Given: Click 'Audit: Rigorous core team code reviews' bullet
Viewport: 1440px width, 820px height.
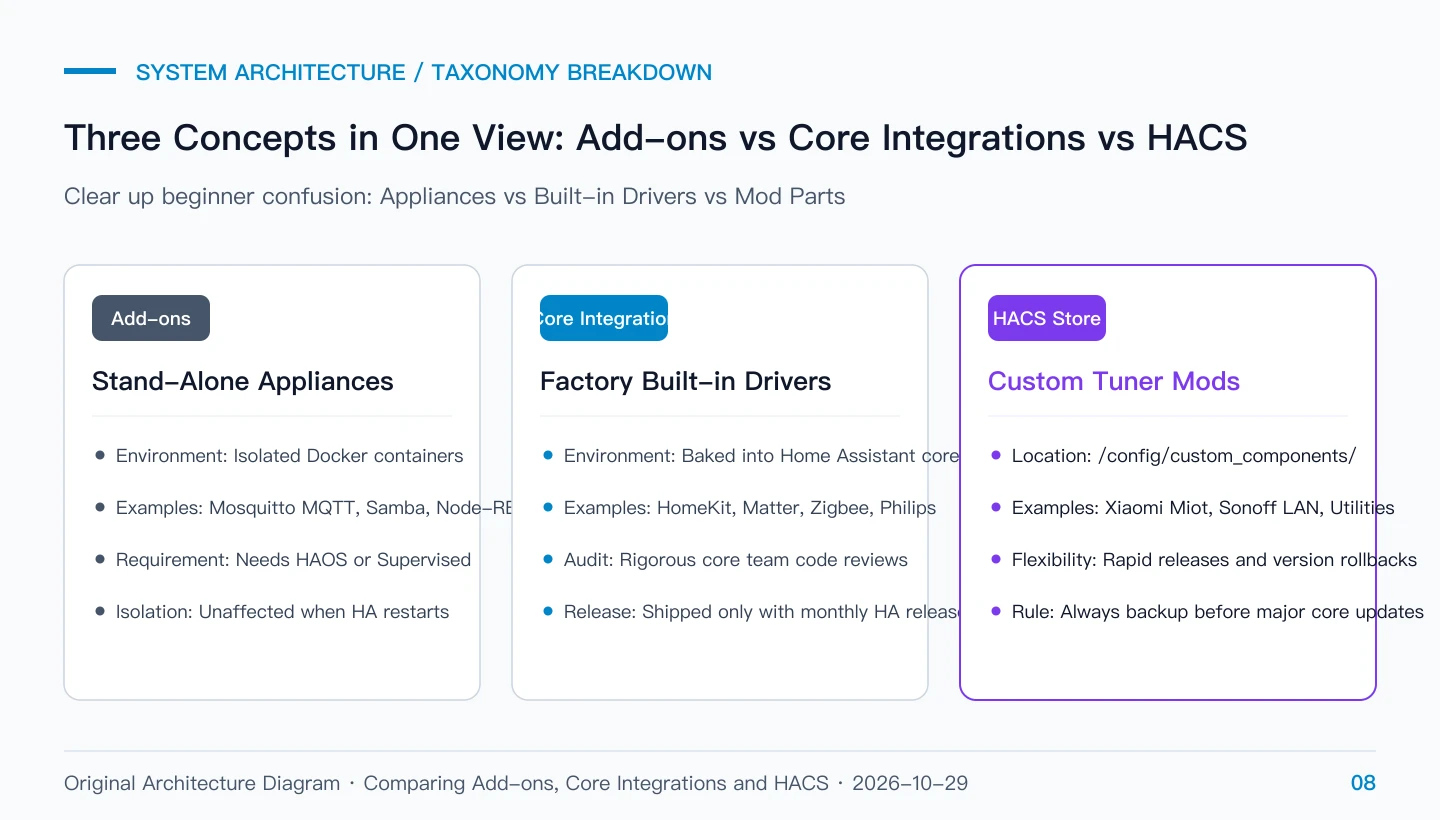Looking at the screenshot, I should (x=736, y=560).
